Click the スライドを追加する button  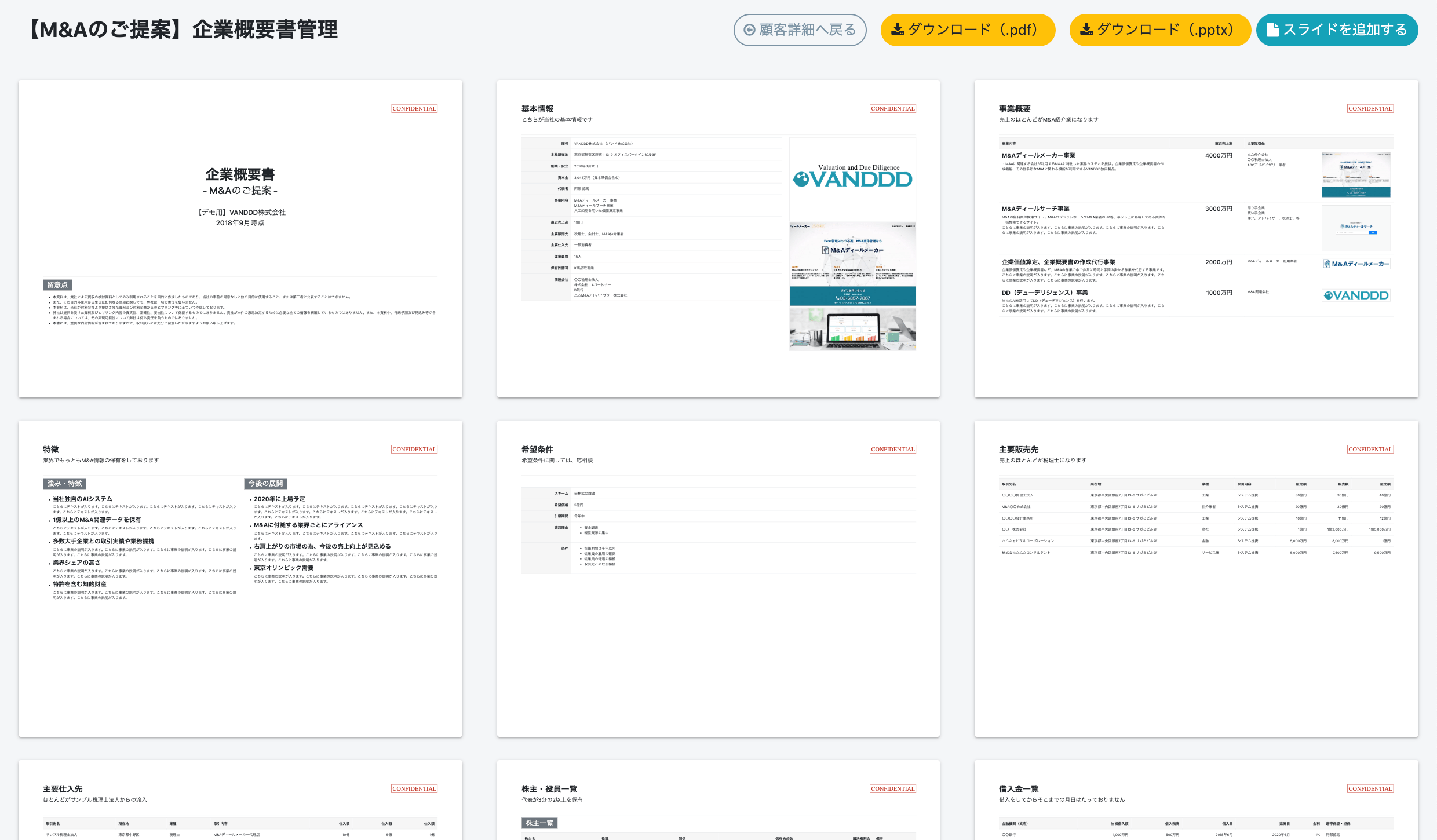click(x=1337, y=30)
